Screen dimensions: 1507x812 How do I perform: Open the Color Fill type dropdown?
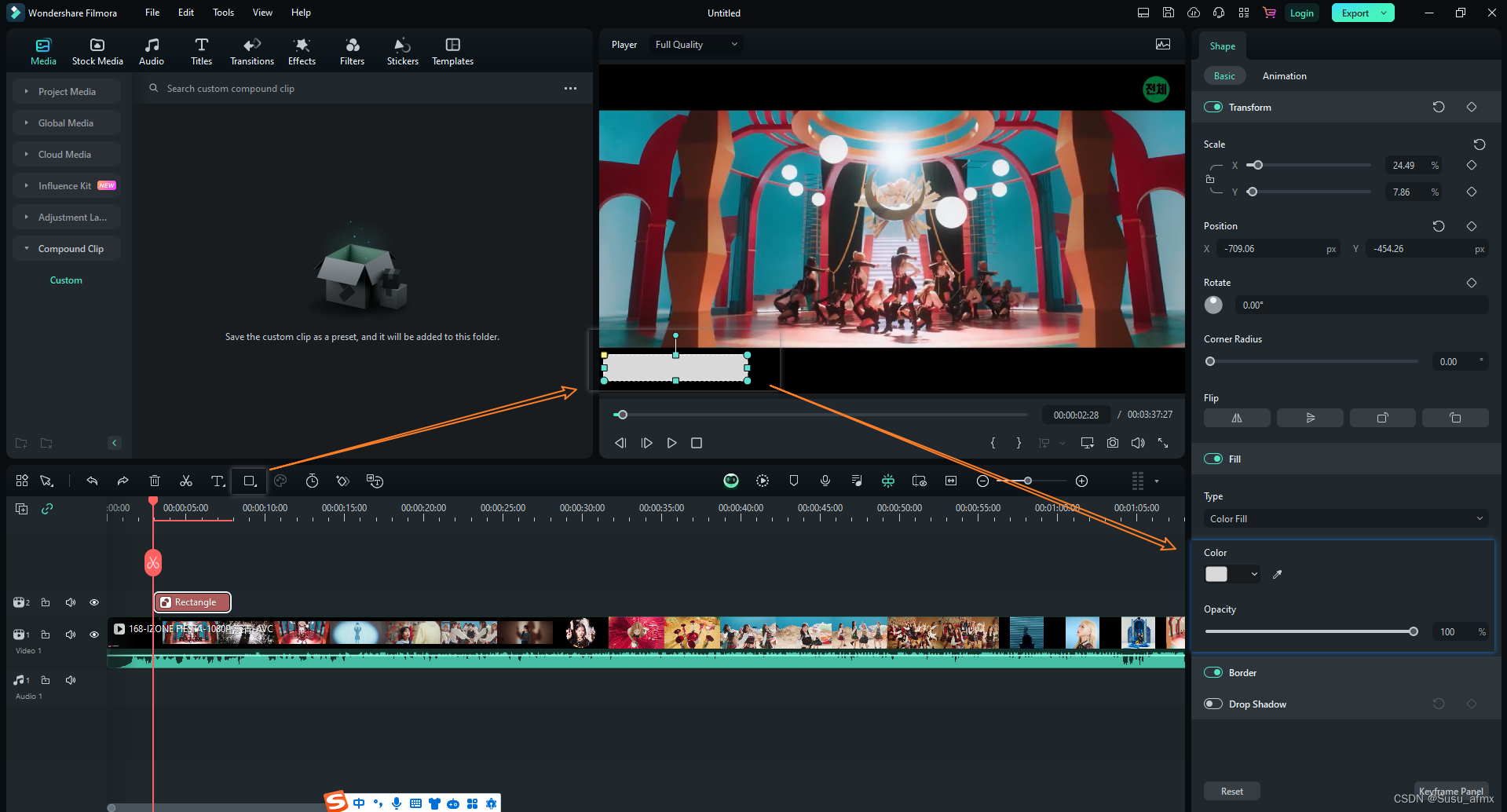coord(1346,518)
